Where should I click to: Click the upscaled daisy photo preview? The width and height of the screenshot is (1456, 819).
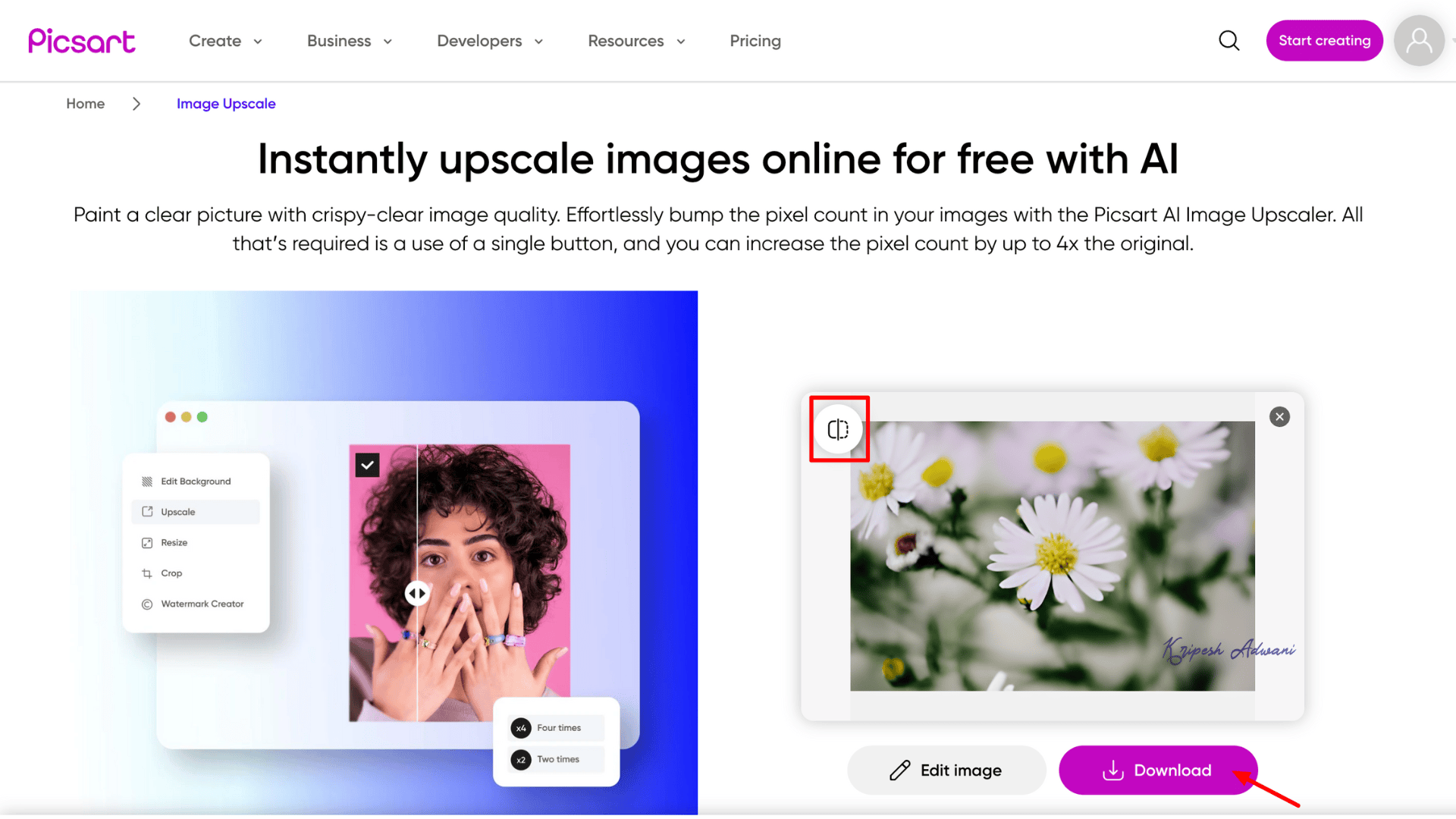(1053, 556)
